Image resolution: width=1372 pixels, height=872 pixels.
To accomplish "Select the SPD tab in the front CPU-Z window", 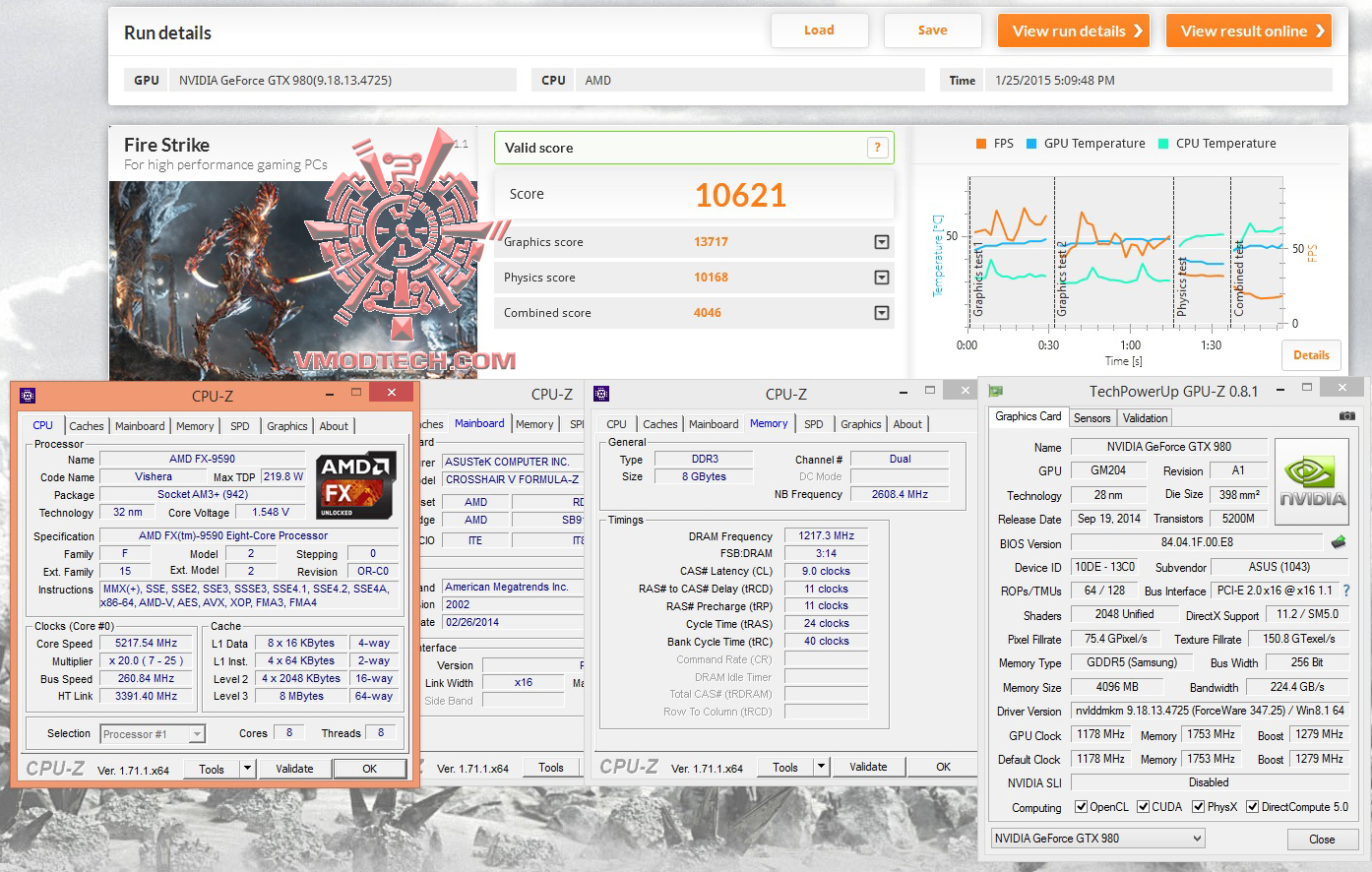I will [x=240, y=426].
